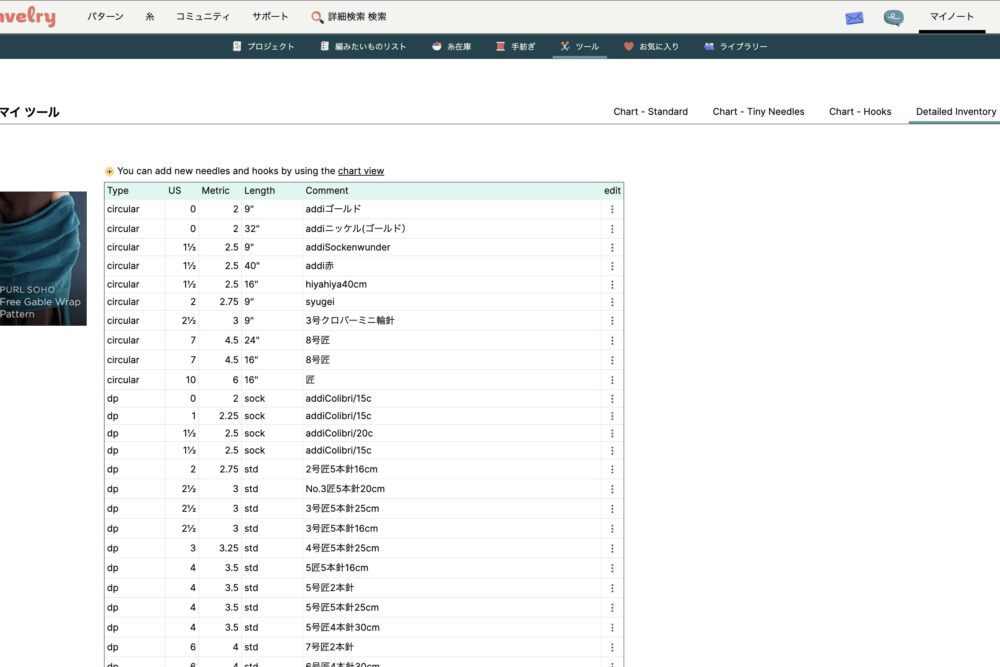Open edit menu for addi赤 row
Image resolution: width=1000 pixels, height=667 pixels.
[612, 266]
